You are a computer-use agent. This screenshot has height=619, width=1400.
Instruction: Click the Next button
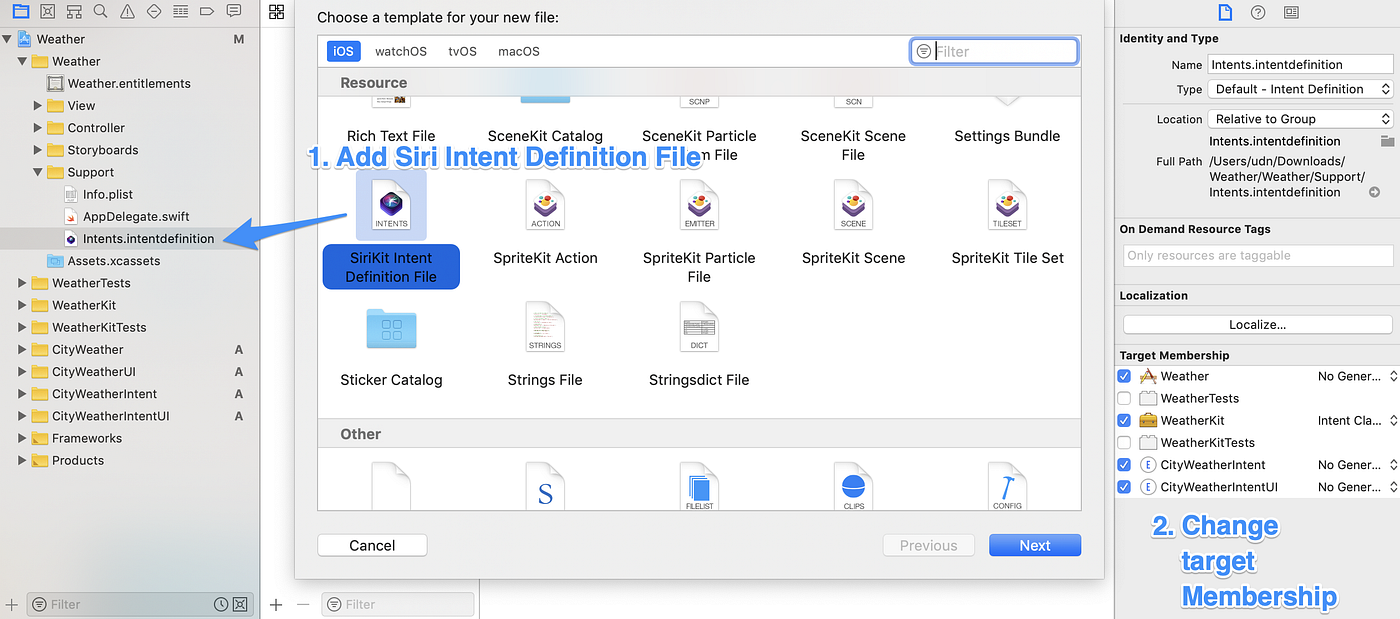pyautogui.click(x=1034, y=545)
